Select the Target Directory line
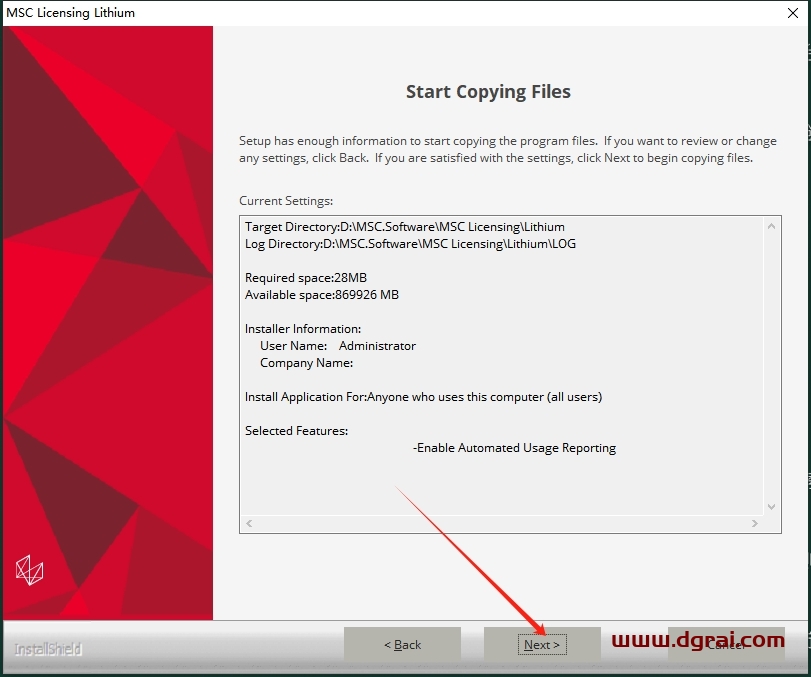Viewport: 811px width, 677px height. tap(404, 227)
